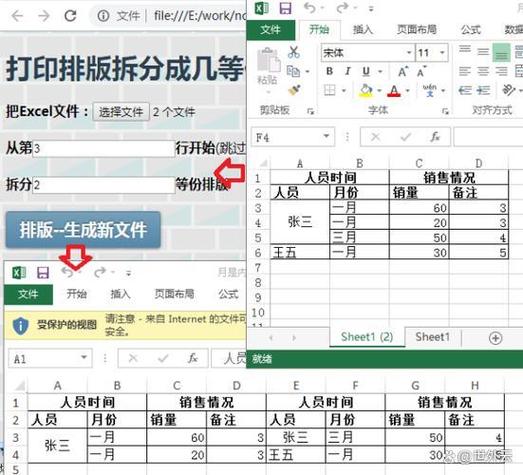Apply the red font color swatch

394,90
